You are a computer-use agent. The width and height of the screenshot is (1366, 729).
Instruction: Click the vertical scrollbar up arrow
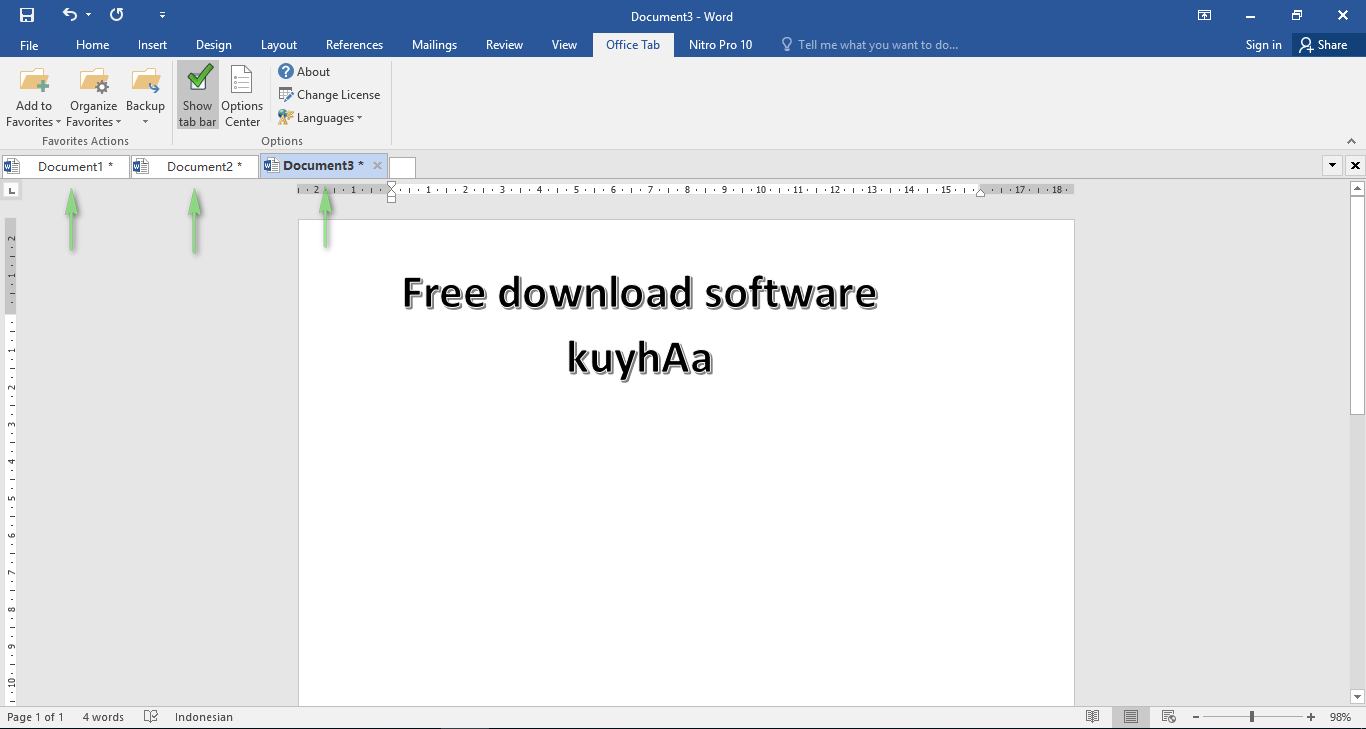[x=1357, y=190]
